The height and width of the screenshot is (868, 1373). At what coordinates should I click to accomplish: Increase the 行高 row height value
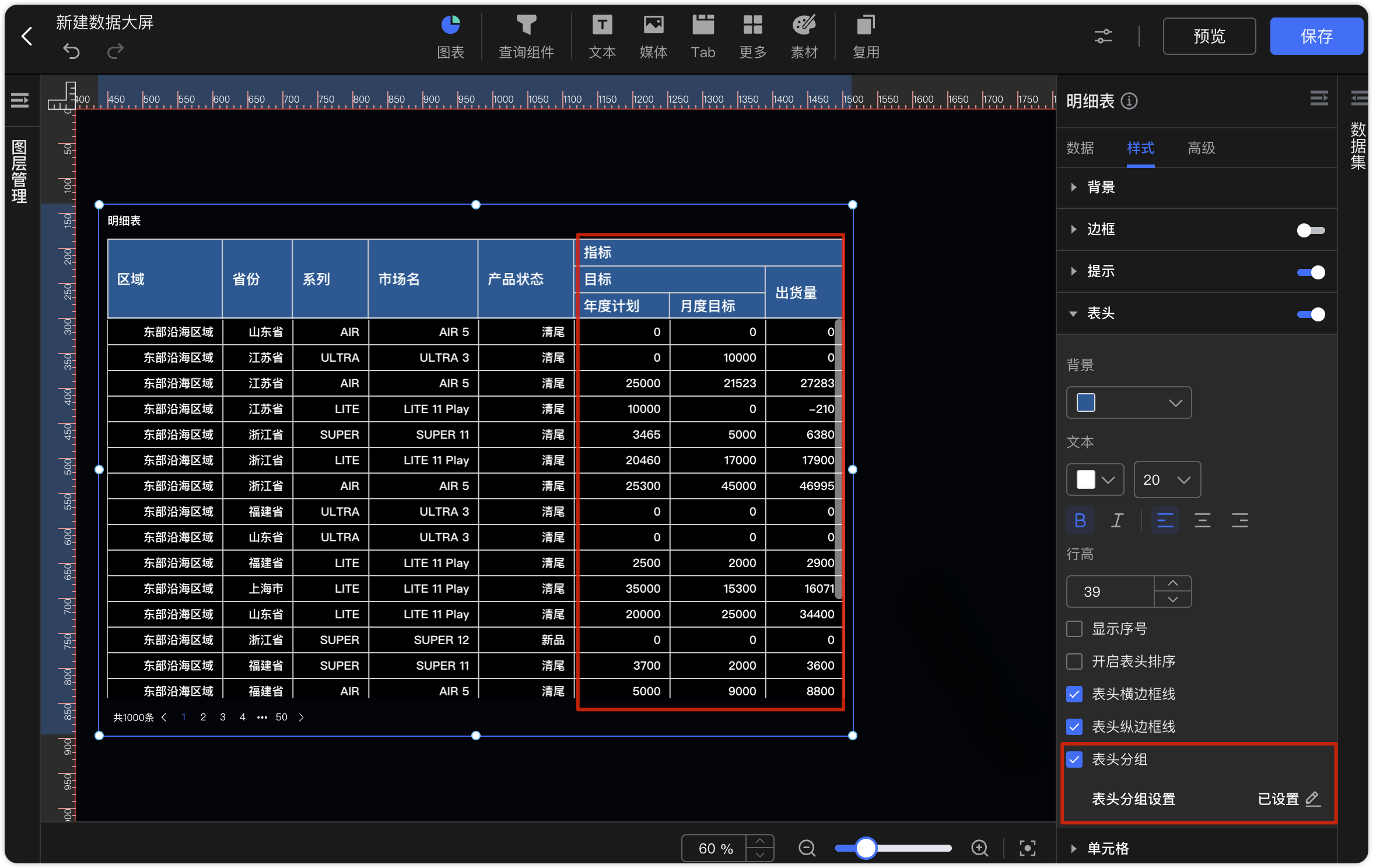(1172, 583)
